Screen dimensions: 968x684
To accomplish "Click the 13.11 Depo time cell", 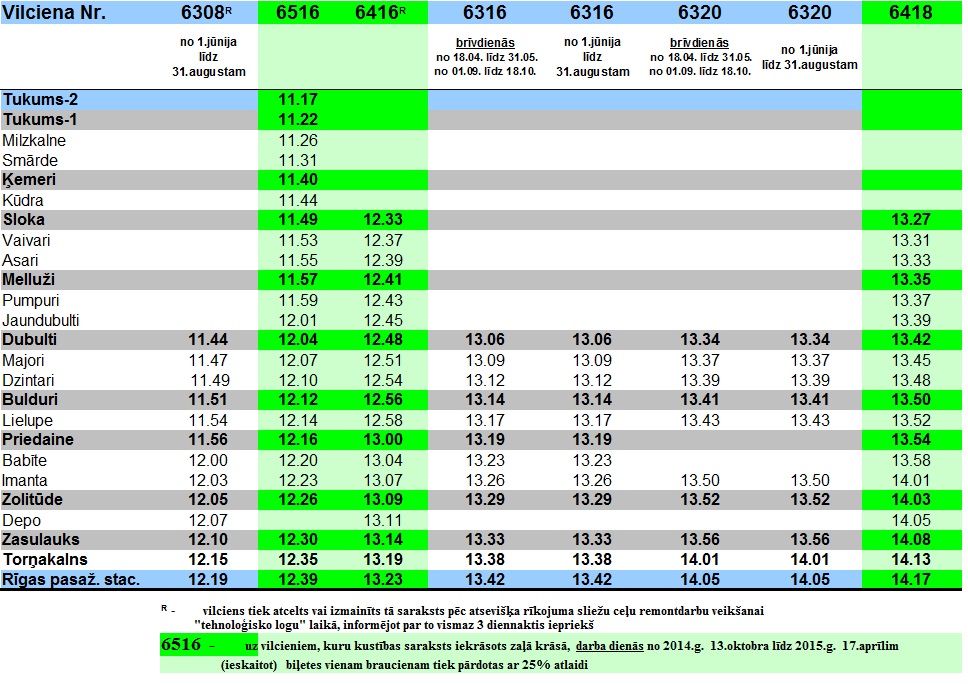I will pos(385,520).
